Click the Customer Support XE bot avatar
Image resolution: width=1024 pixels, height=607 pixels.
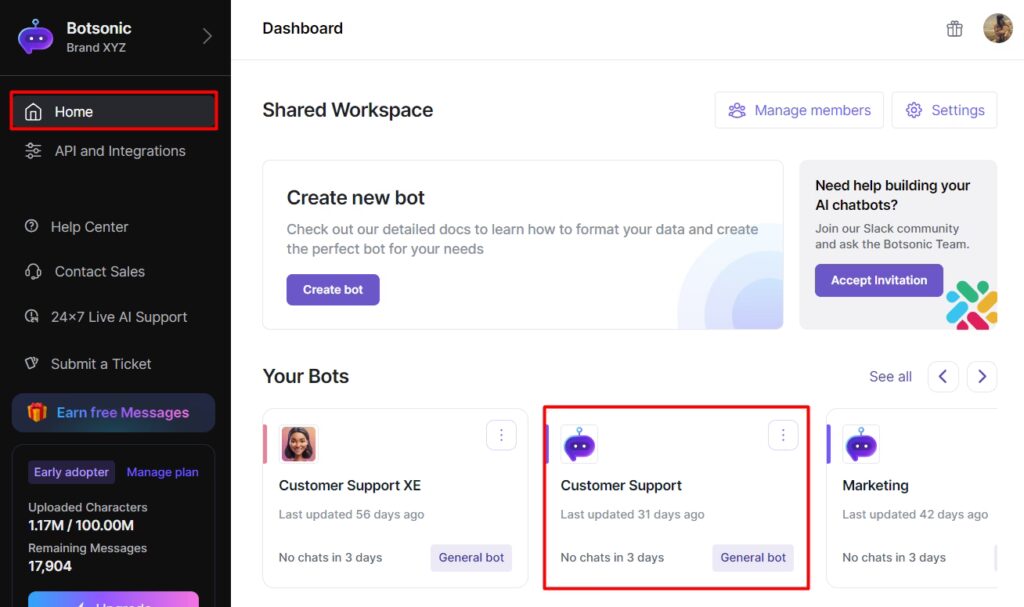click(298, 444)
